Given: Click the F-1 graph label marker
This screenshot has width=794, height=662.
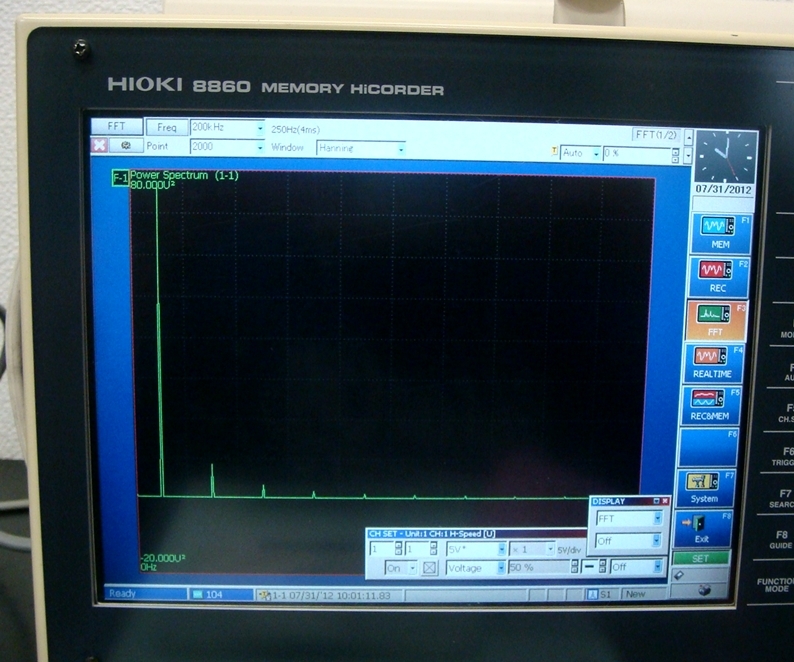Looking at the screenshot, I should coord(120,178).
